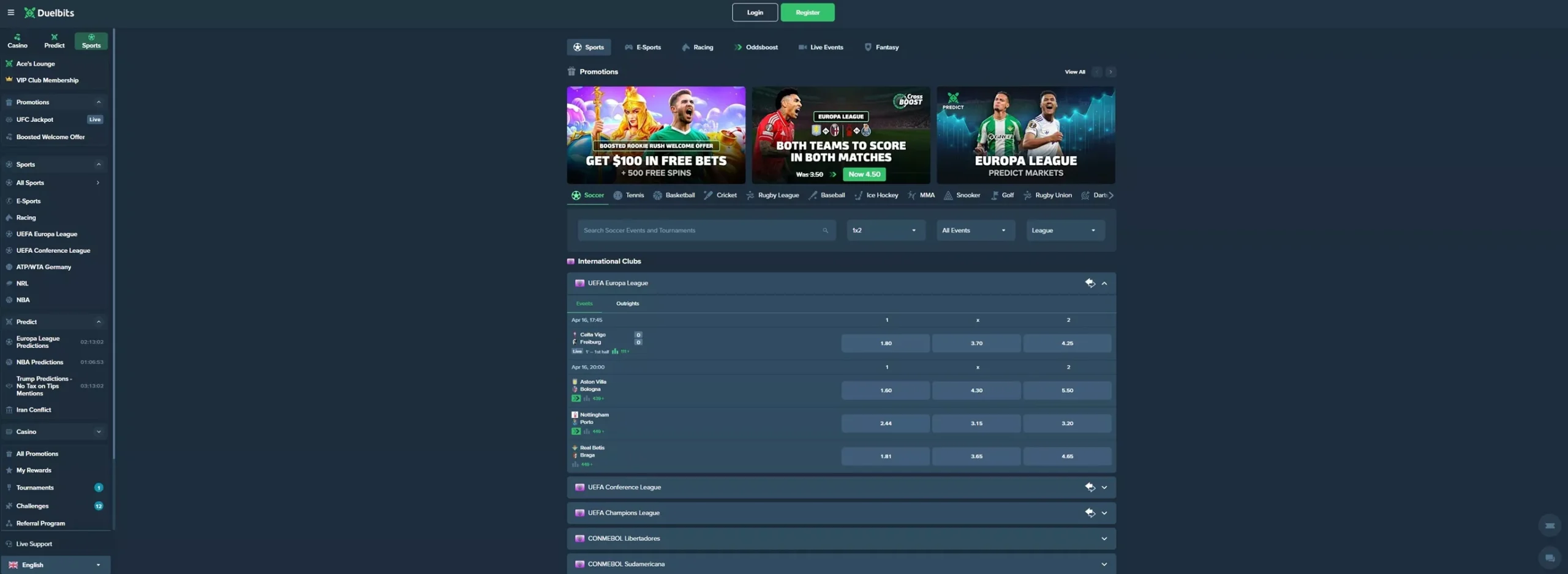This screenshot has width=1568, height=574.
Task: Switch to Fantasy tab
Action: [881, 47]
